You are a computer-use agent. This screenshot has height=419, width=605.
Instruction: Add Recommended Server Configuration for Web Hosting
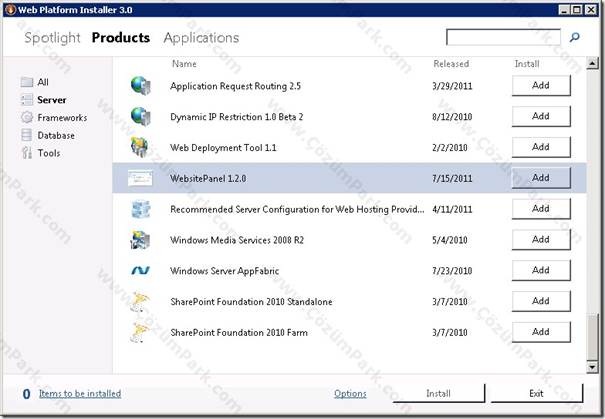541,209
